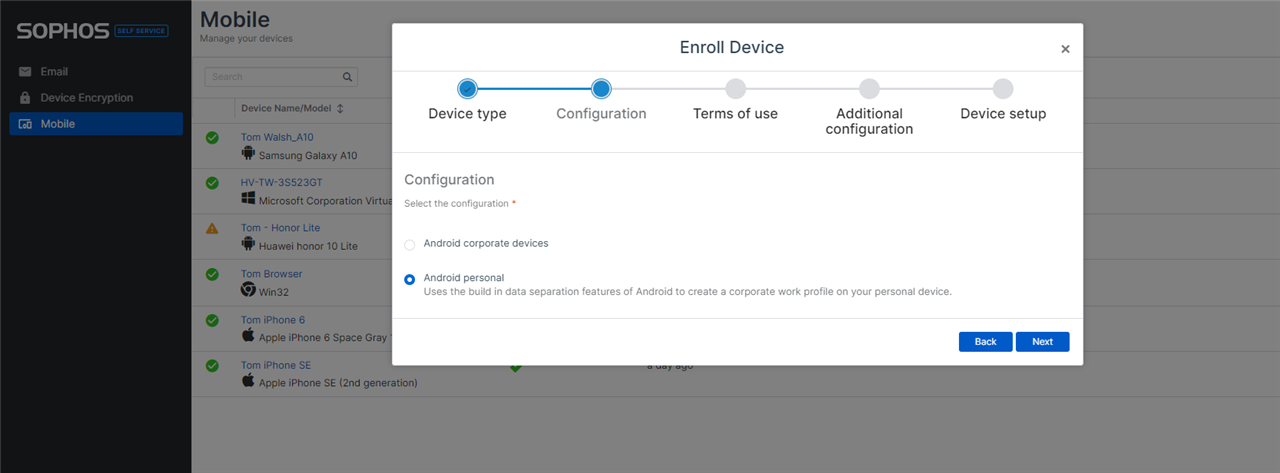
Task: Close the Enroll Device dialog
Action: pyautogui.click(x=1065, y=49)
